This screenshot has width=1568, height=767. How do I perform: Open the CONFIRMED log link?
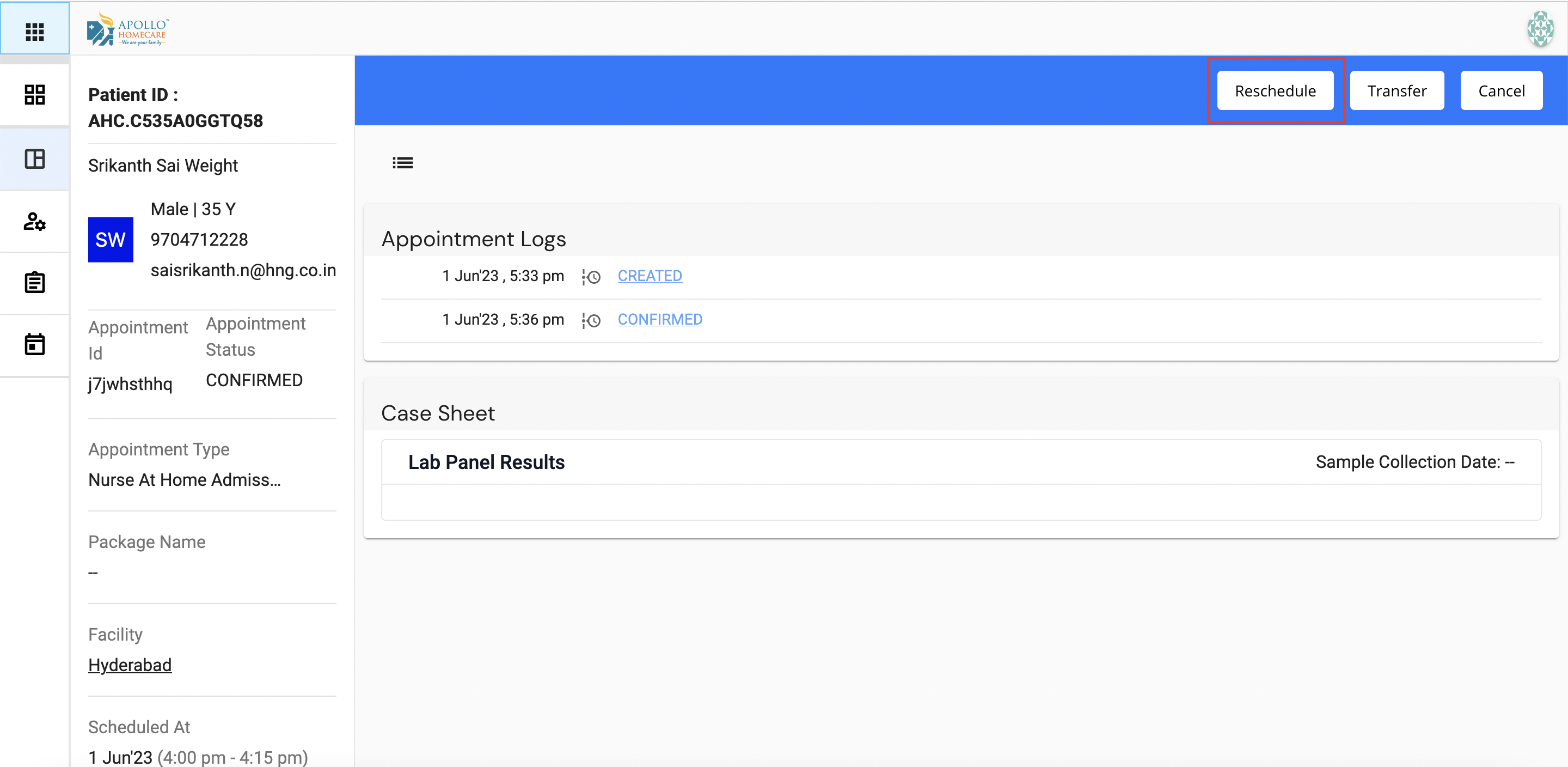coord(660,319)
